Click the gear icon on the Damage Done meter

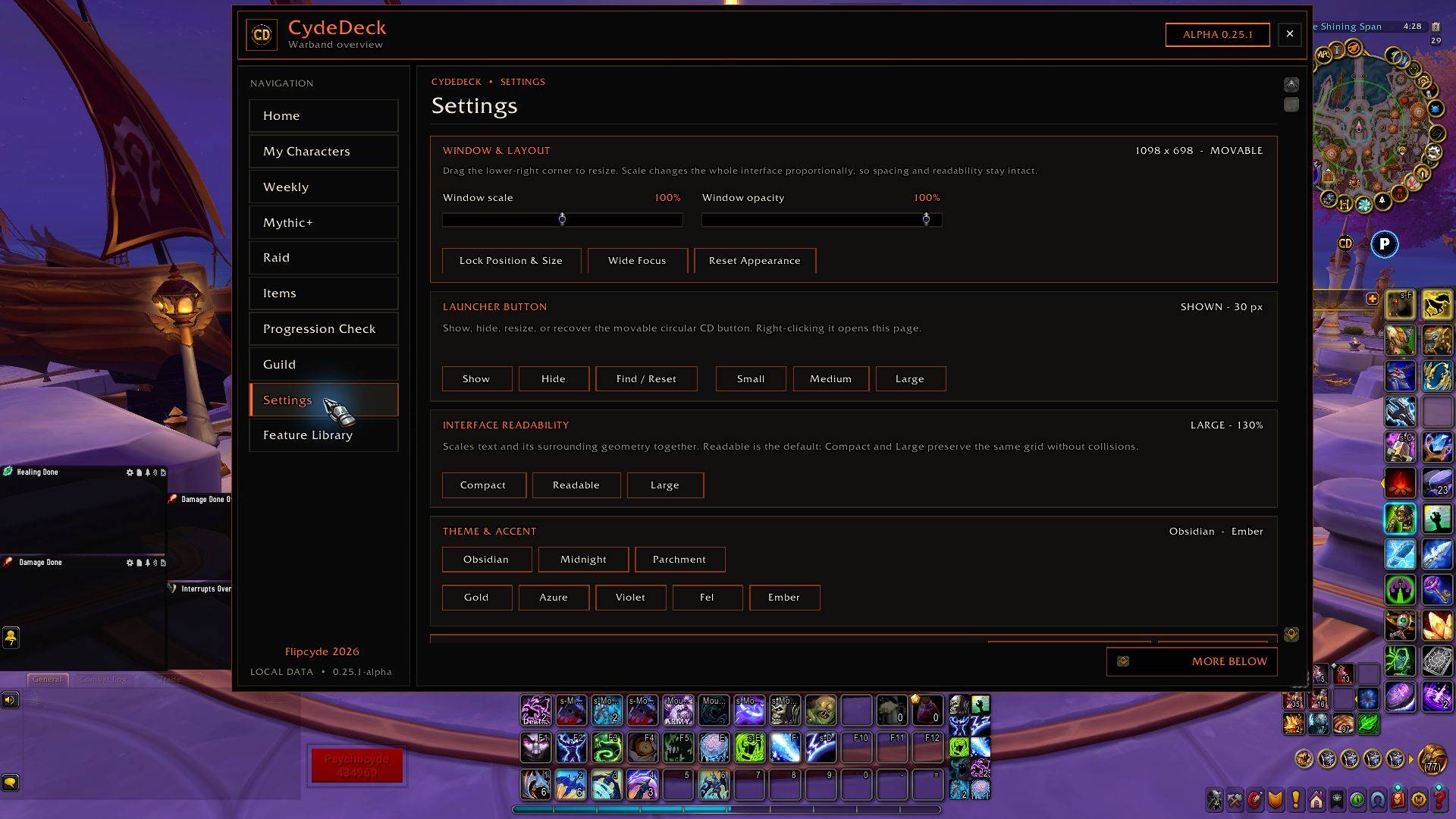tap(130, 563)
